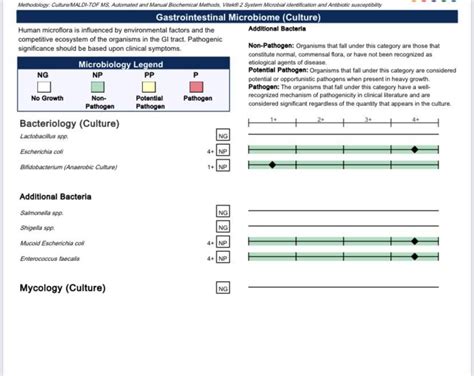Click the NG box for Shigella spp.
474x376 pixels.
[x=223, y=227]
